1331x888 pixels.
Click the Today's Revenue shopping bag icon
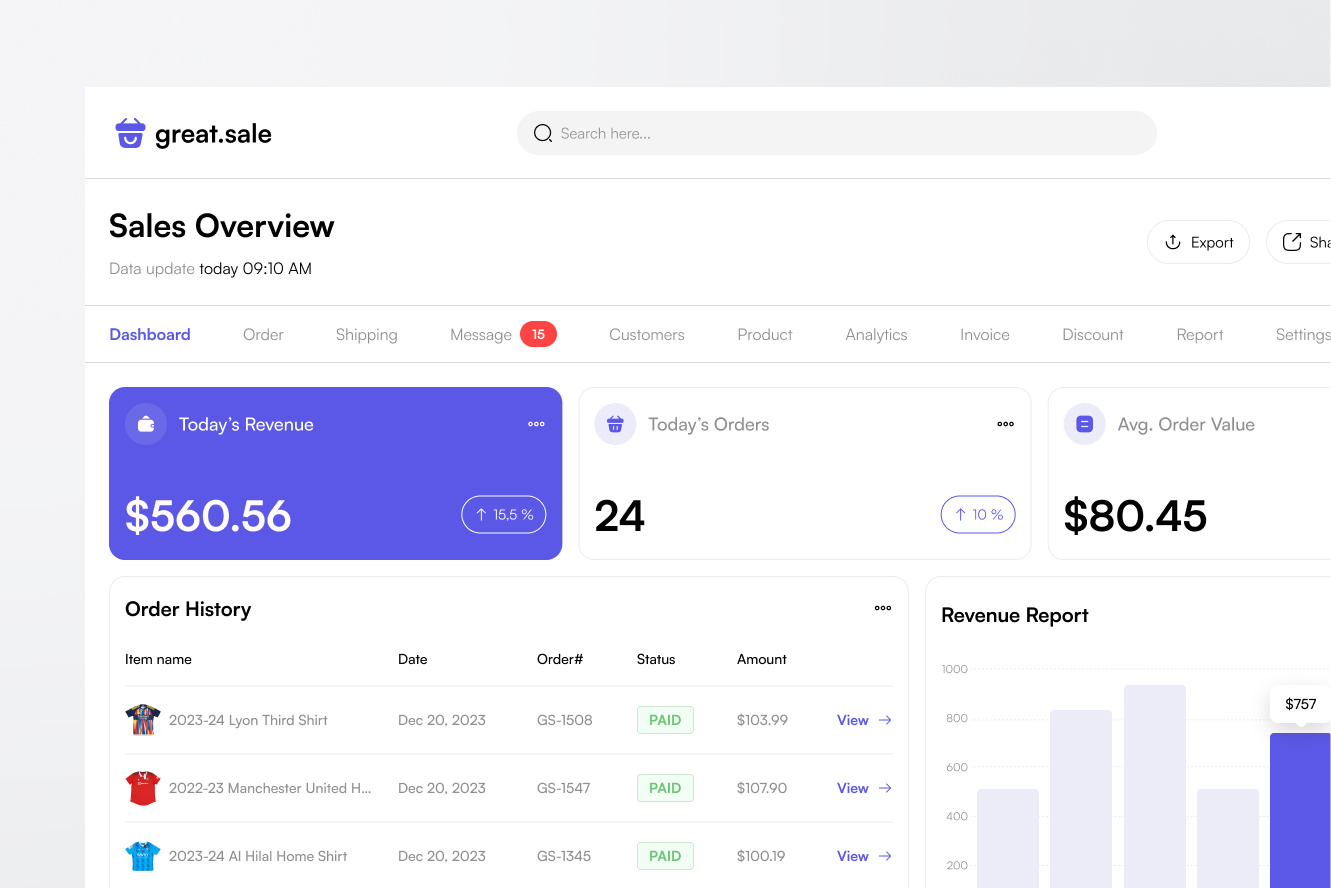pos(145,423)
